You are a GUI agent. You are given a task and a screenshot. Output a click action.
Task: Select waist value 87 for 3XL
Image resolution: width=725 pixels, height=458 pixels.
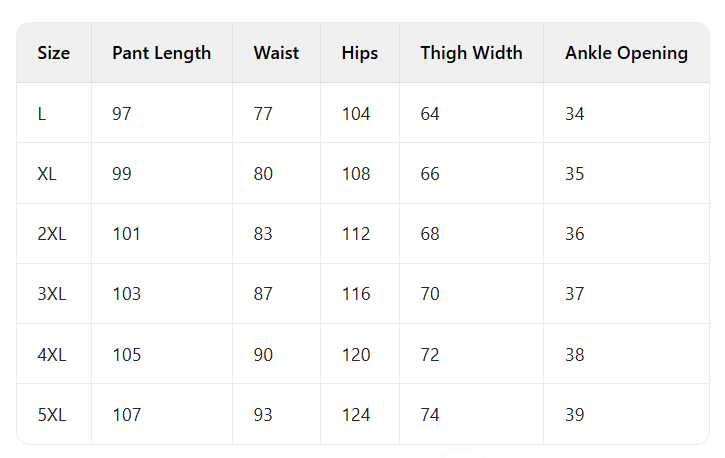(x=263, y=294)
